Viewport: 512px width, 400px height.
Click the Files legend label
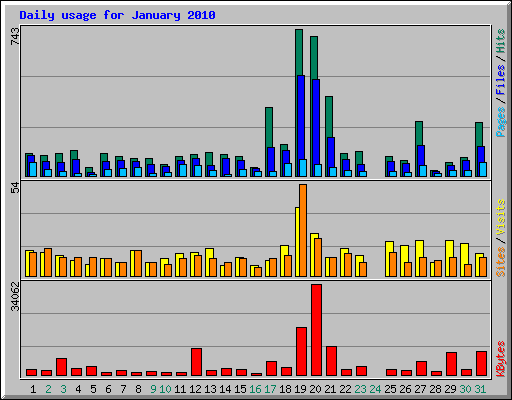coord(501,80)
